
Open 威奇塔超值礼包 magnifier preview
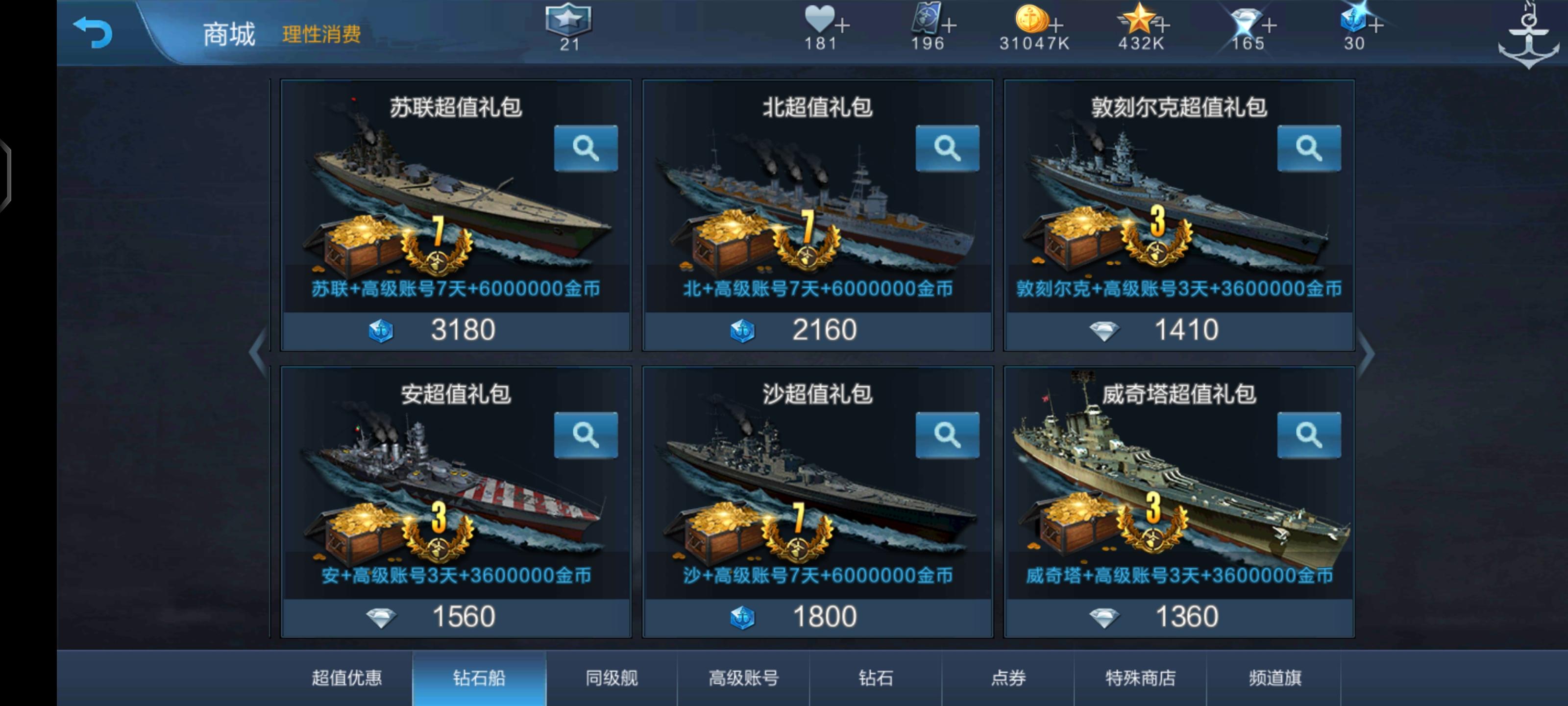(1309, 435)
